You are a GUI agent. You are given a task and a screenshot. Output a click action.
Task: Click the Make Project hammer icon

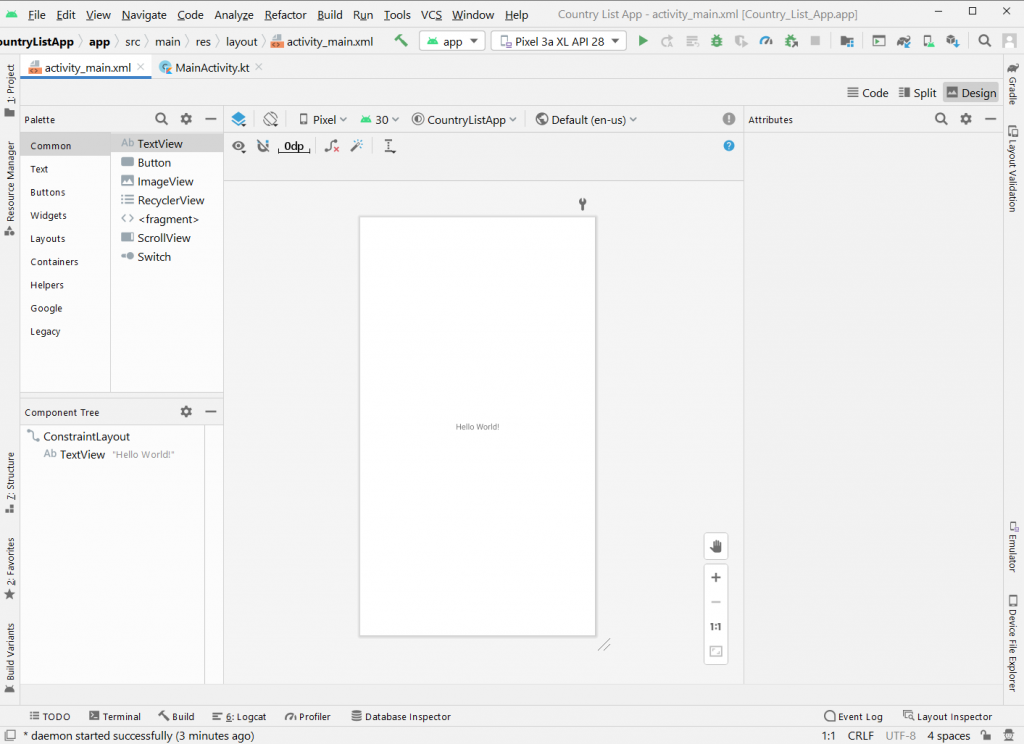pyautogui.click(x=401, y=41)
